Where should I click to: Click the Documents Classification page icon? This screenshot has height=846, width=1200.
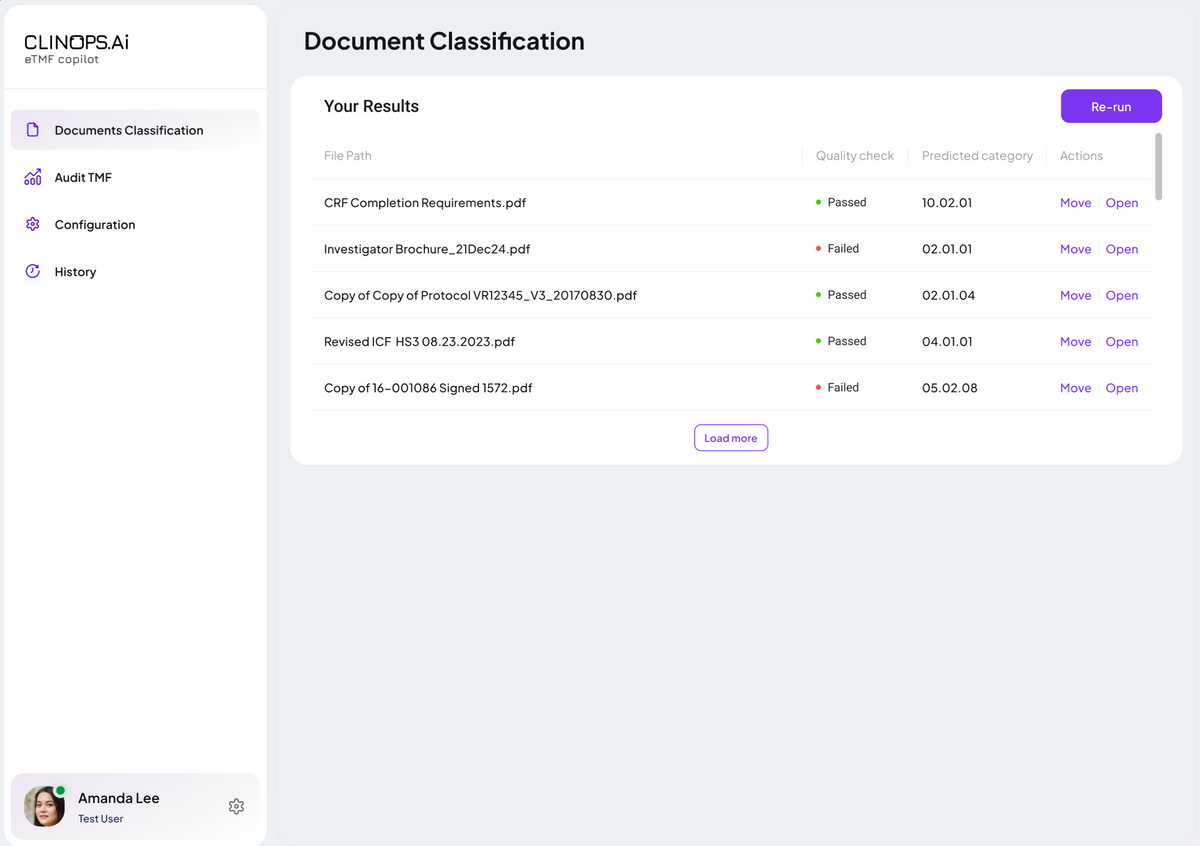point(33,130)
